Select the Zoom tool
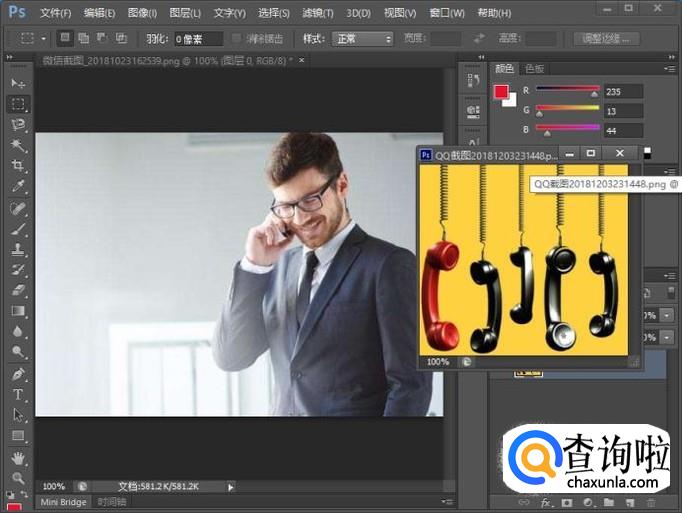Screen dimensions: 682x513 tap(18, 478)
